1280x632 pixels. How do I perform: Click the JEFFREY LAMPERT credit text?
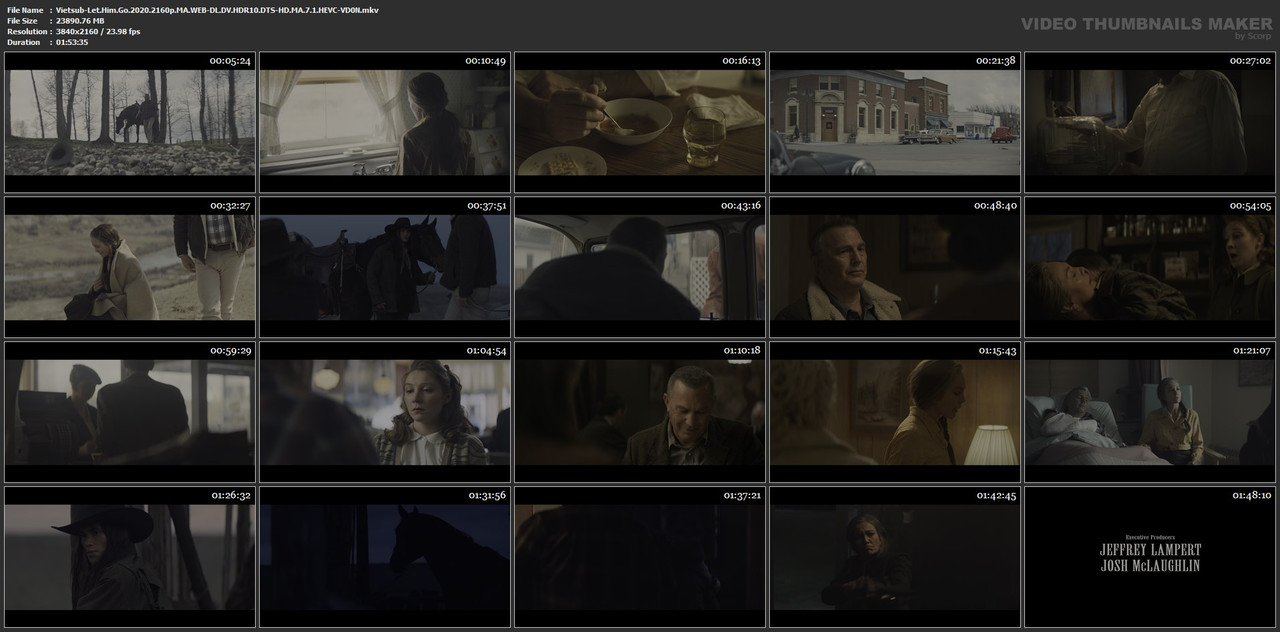1150,550
